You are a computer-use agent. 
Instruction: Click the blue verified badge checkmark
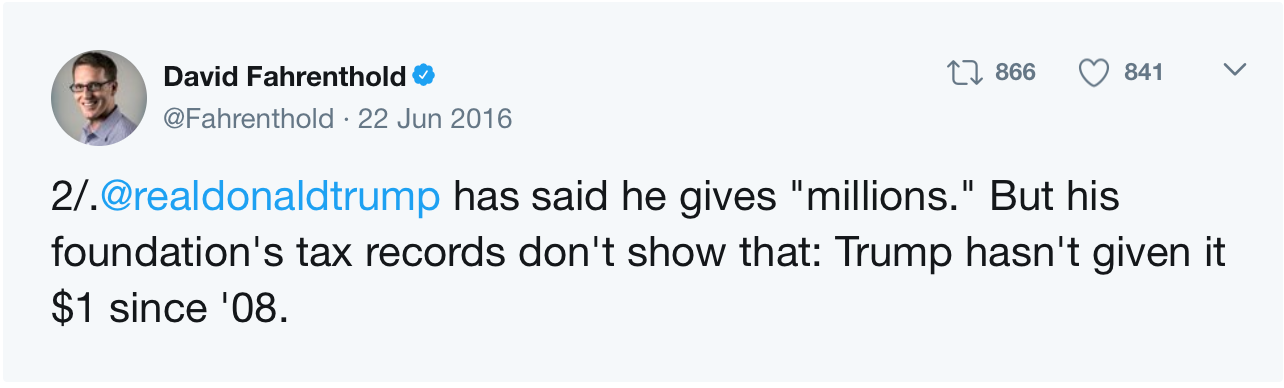coord(423,75)
